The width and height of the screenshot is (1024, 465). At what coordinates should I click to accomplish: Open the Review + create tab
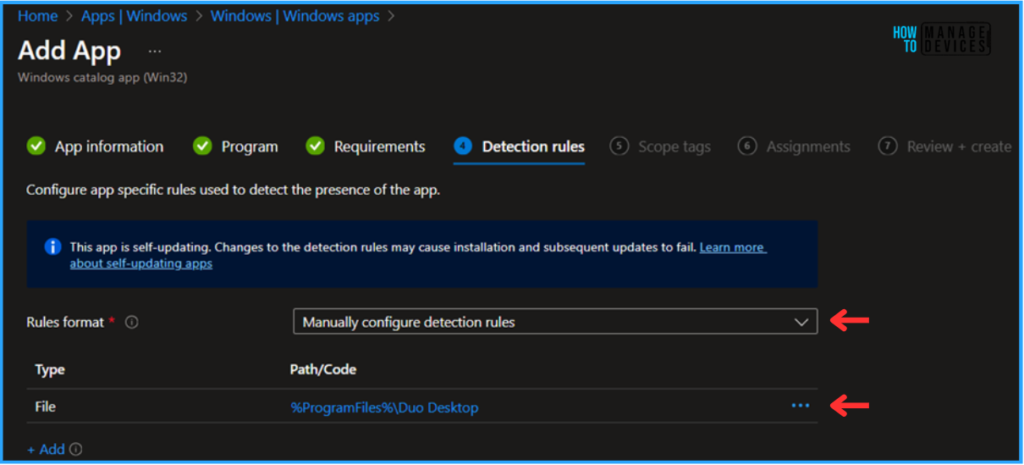(945, 147)
